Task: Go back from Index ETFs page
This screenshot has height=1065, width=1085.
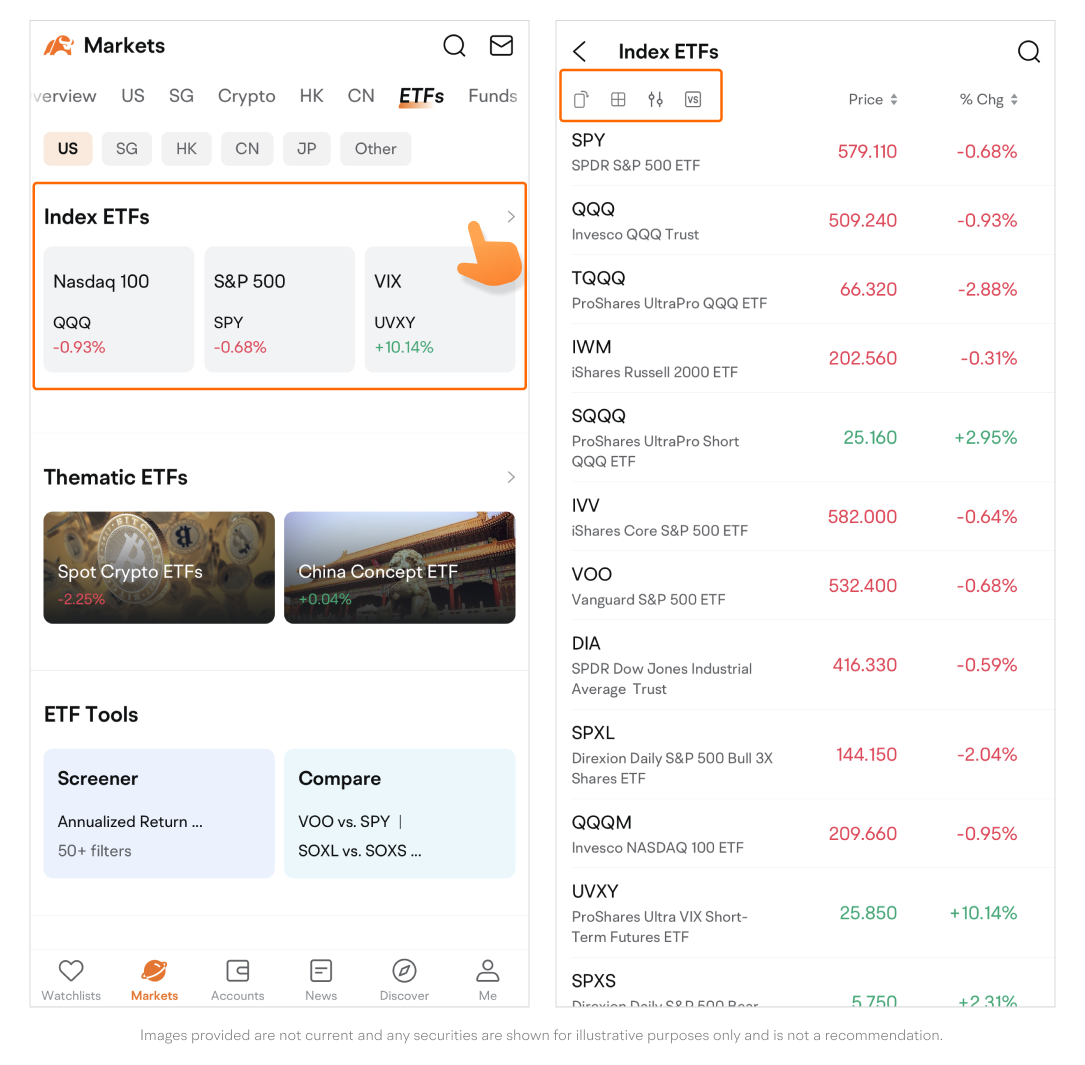Action: coord(580,52)
